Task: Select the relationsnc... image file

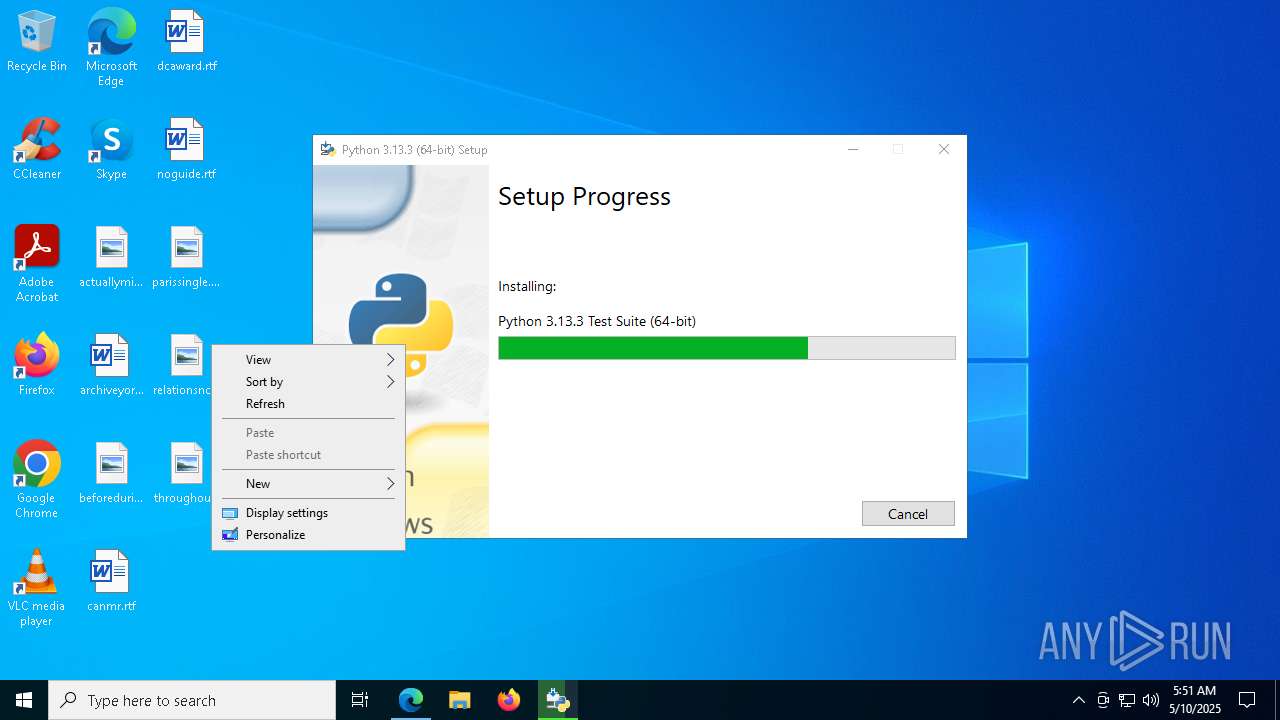Action: (183, 366)
